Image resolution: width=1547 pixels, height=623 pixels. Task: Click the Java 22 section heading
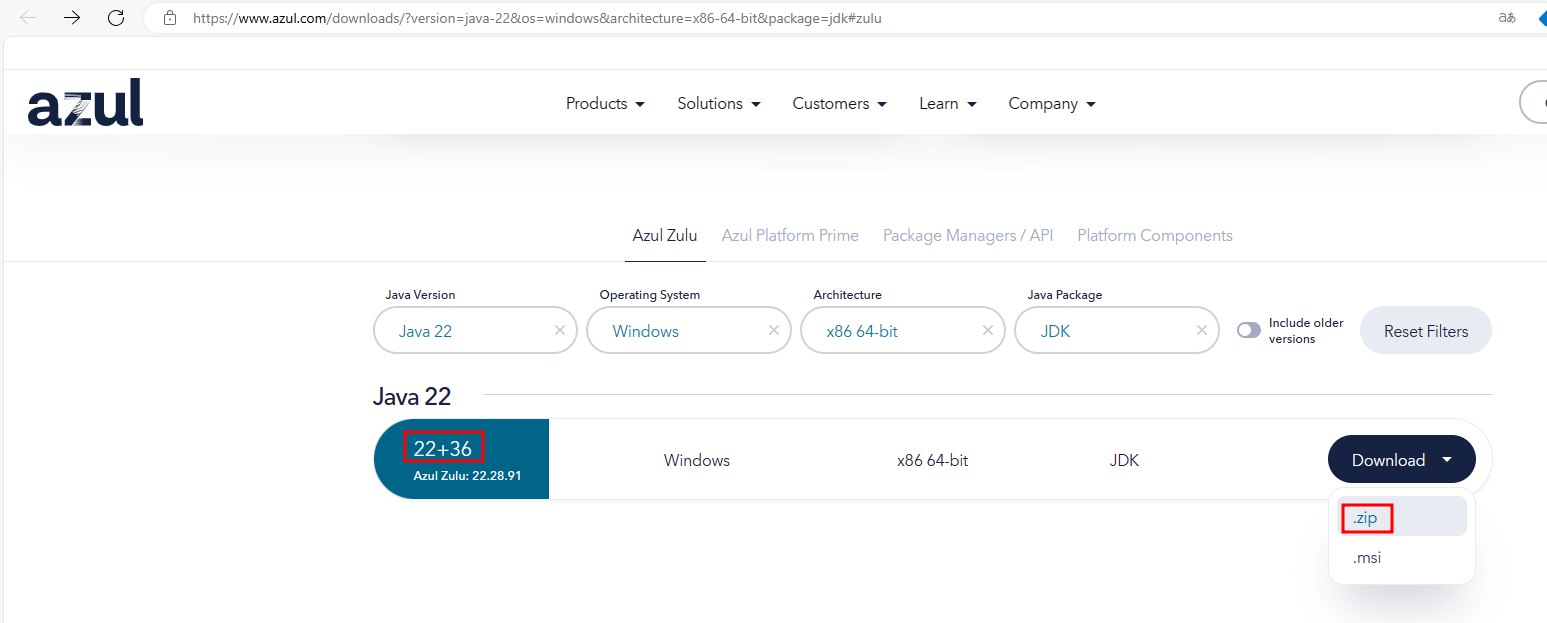tap(412, 396)
